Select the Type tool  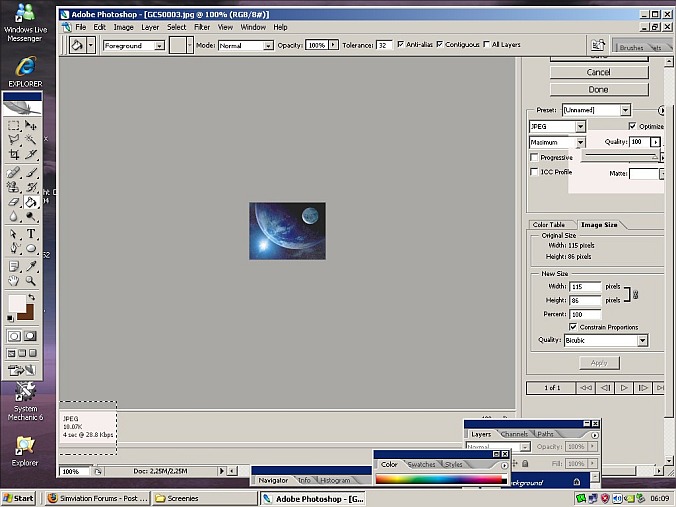(x=31, y=233)
